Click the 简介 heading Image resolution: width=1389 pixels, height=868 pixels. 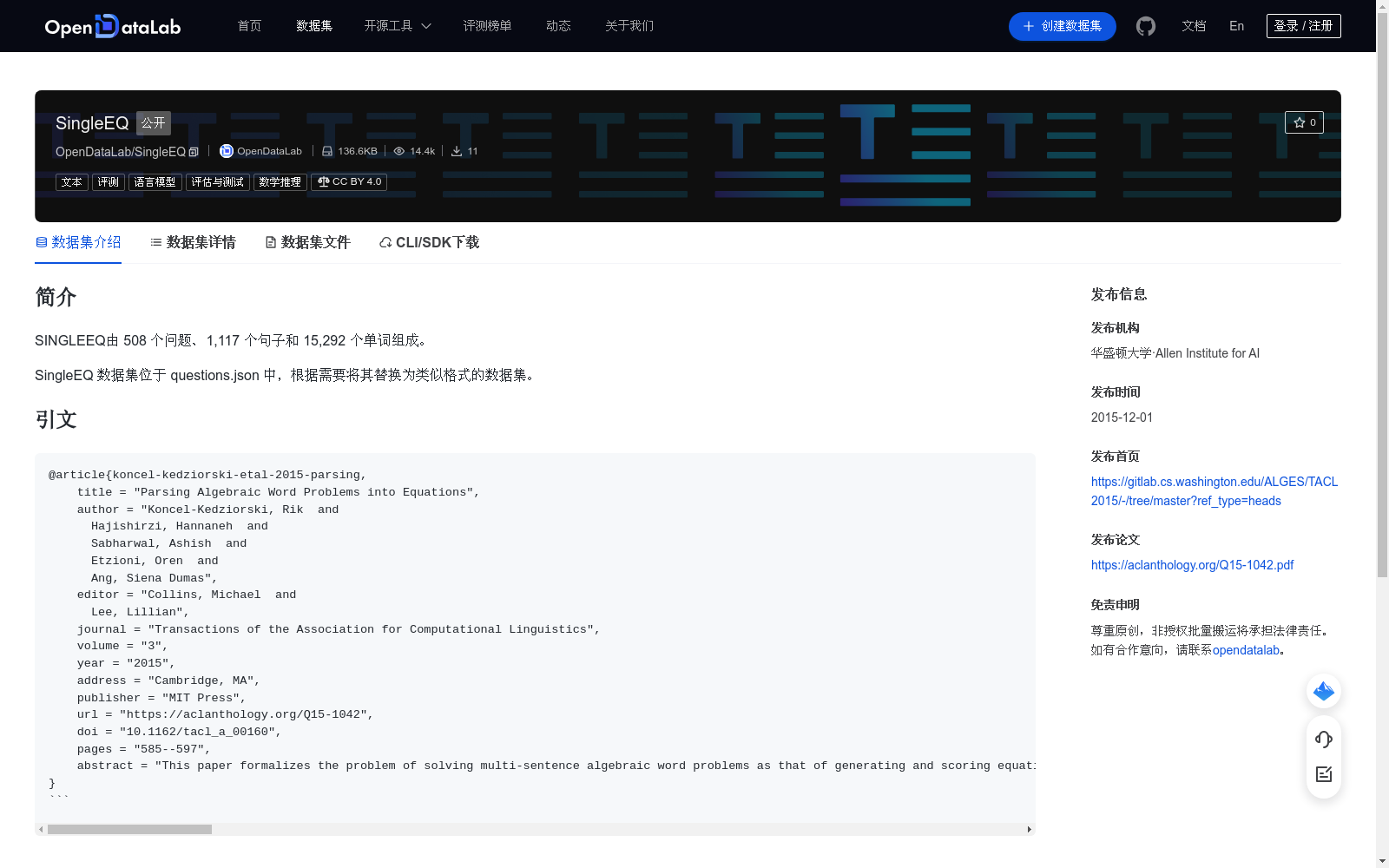tap(56, 297)
